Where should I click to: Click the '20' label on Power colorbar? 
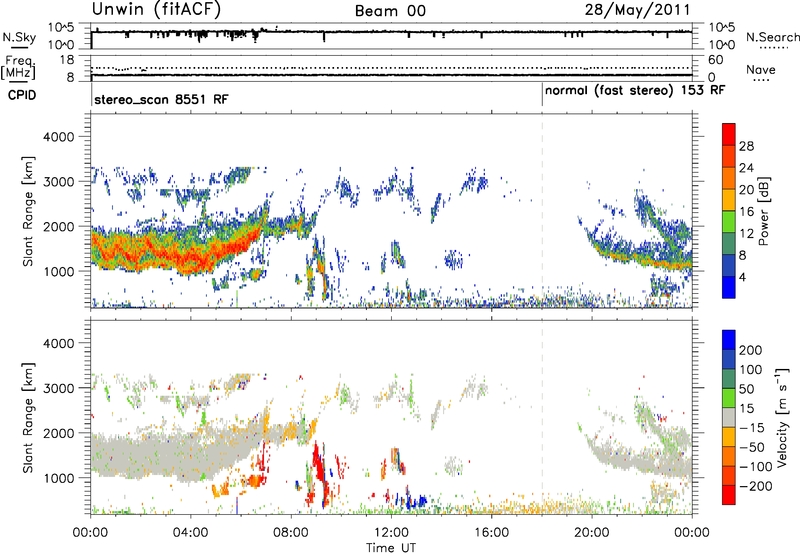point(746,190)
